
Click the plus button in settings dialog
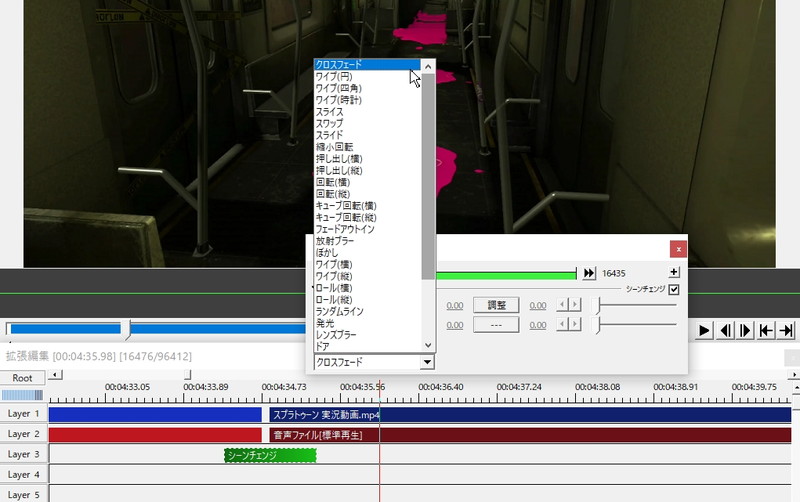[x=674, y=272]
